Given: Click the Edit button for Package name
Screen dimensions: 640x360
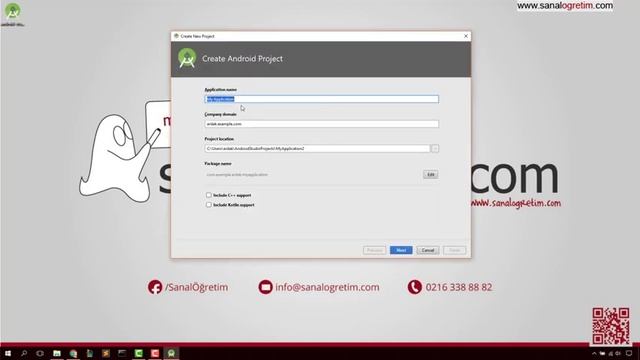Looking at the screenshot, I should pyautogui.click(x=431, y=175).
